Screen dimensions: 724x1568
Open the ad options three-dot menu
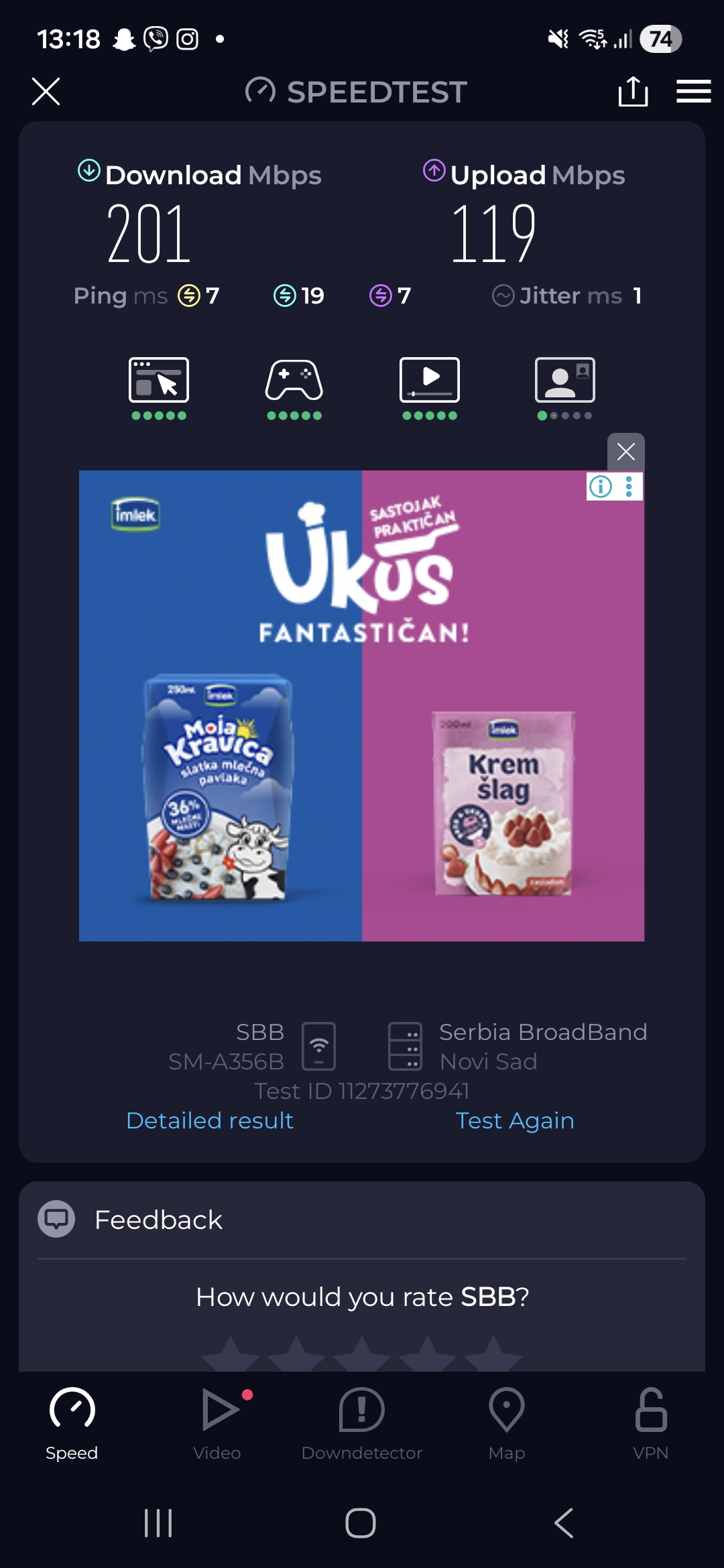coord(629,486)
